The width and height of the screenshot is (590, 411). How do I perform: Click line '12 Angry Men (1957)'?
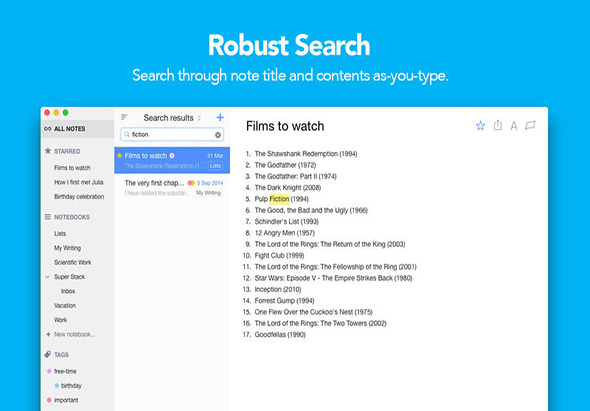(284, 233)
